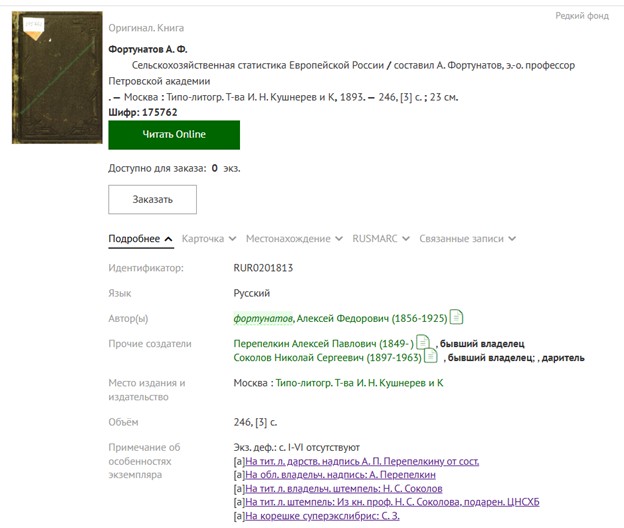Click the book cover thumbnail
624x528 pixels.
point(57,78)
